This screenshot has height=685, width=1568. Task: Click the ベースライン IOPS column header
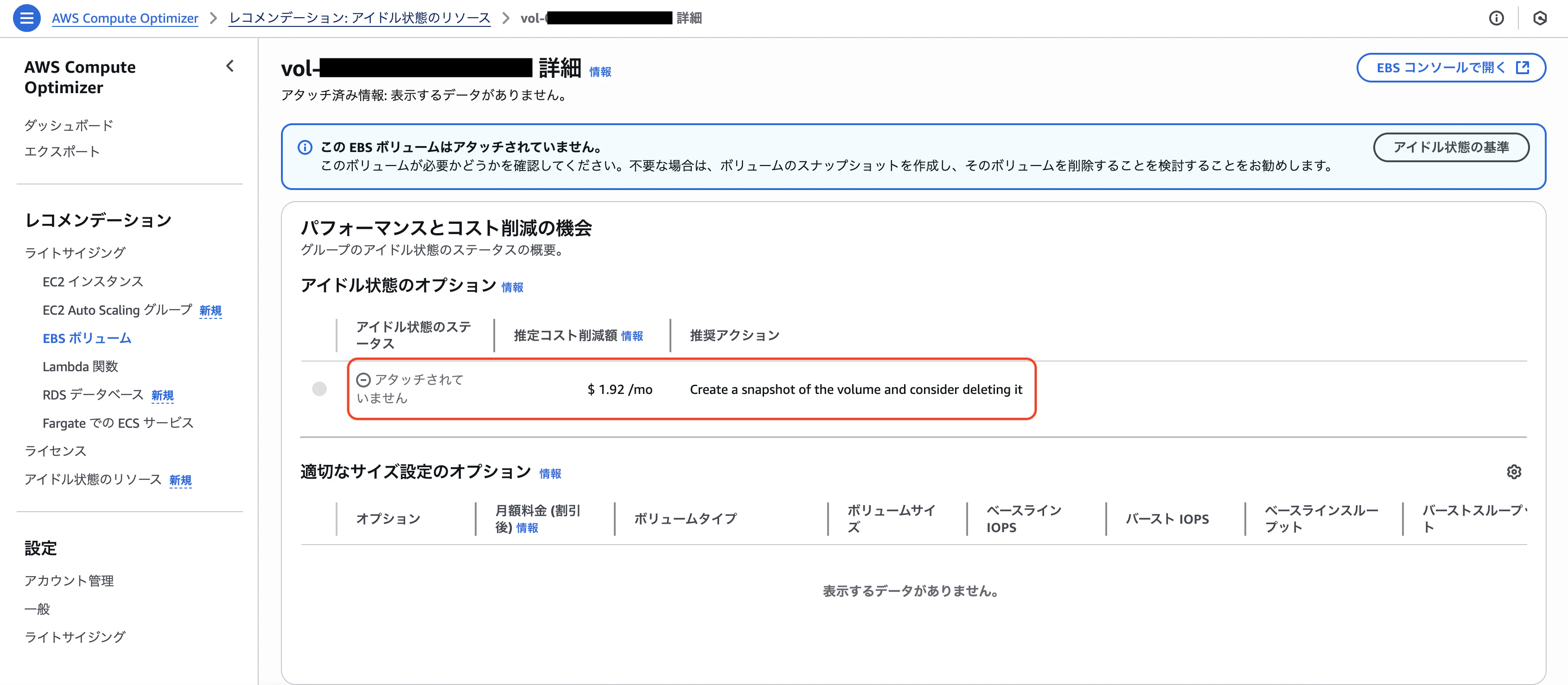[x=1024, y=519]
